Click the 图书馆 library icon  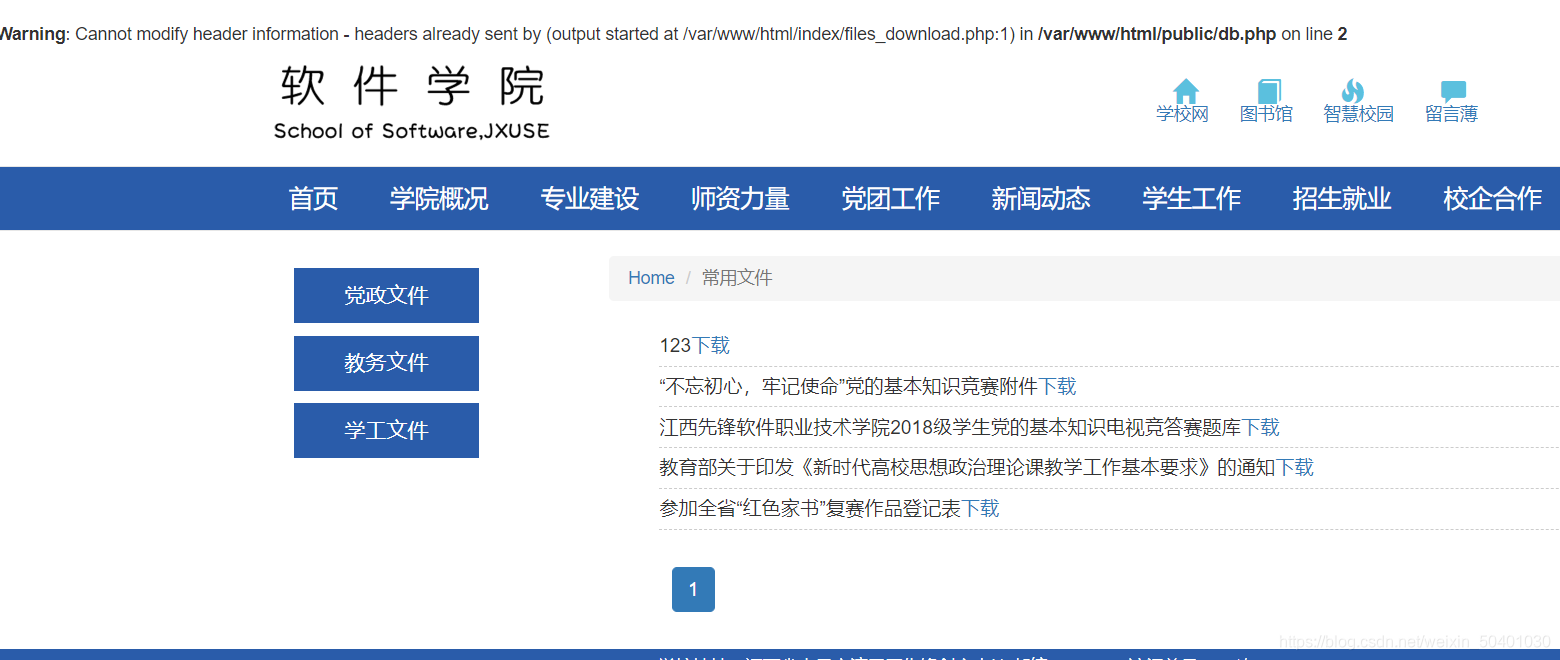tap(1266, 96)
